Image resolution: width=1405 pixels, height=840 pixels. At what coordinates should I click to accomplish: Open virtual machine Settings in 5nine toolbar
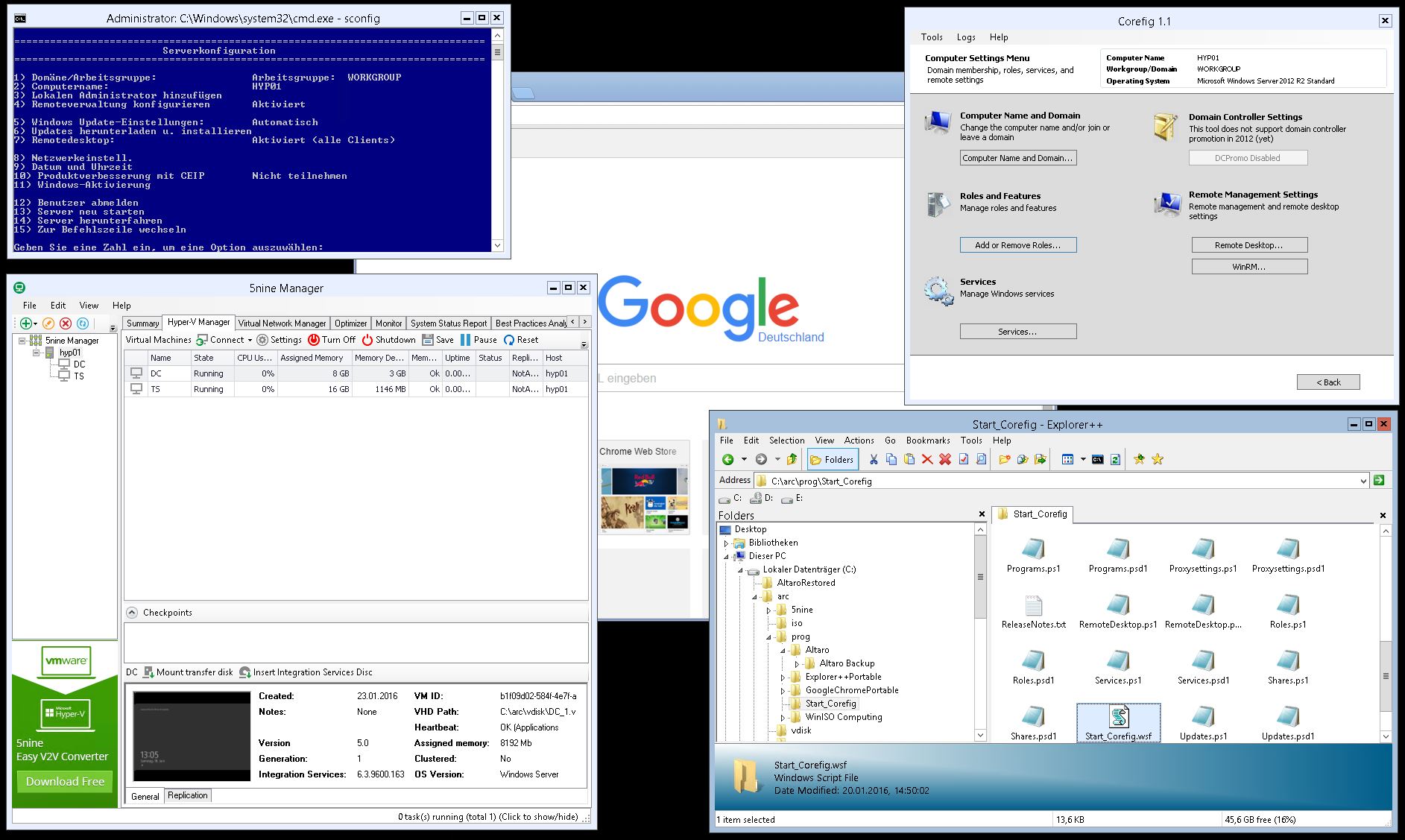280,339
